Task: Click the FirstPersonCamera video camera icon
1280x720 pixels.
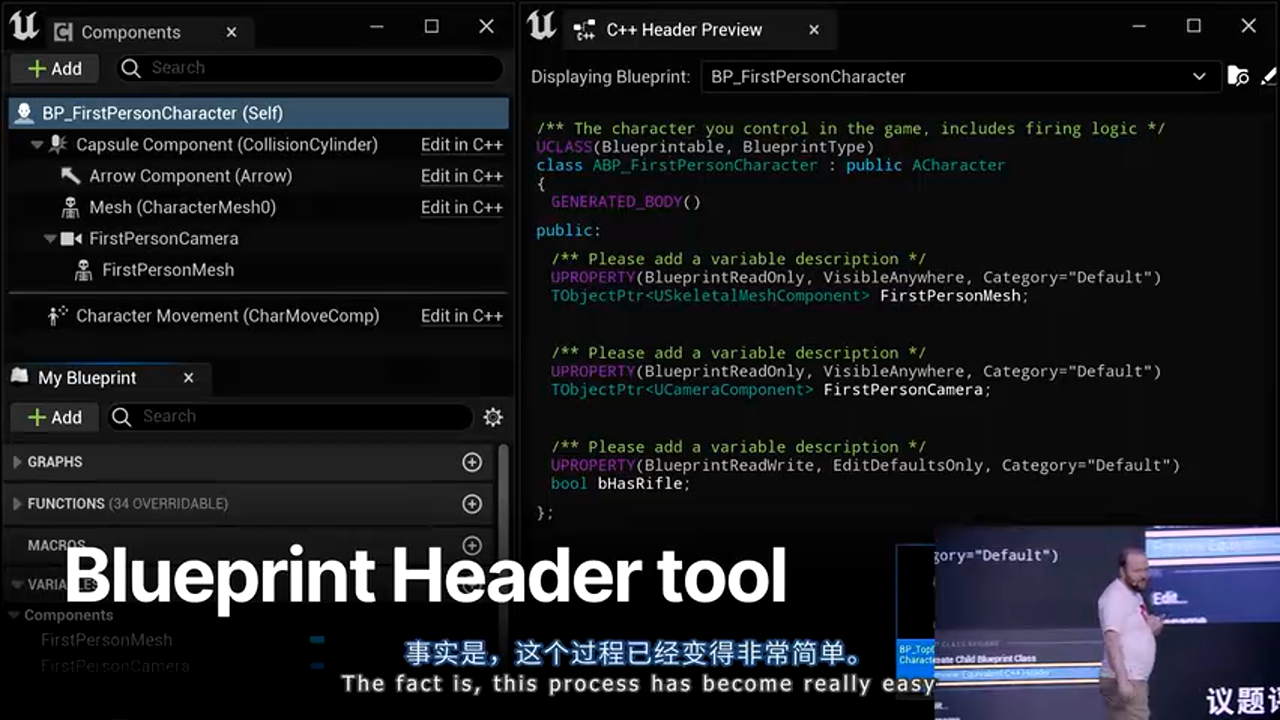Action: tap(71, 239)
